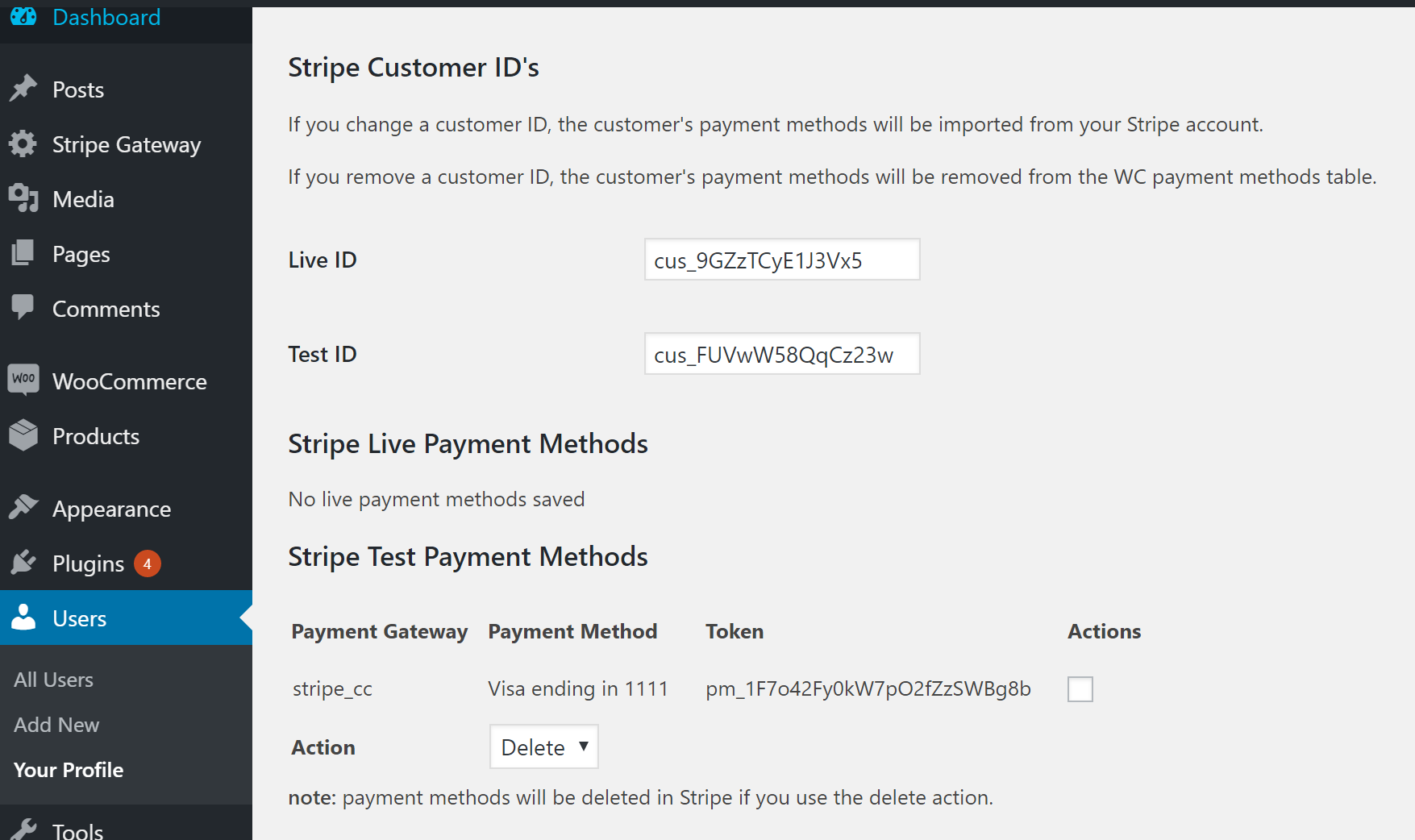Click the Appearance paintbrush icon
This screenshot has width=1415, height=840.
point(23,508)
